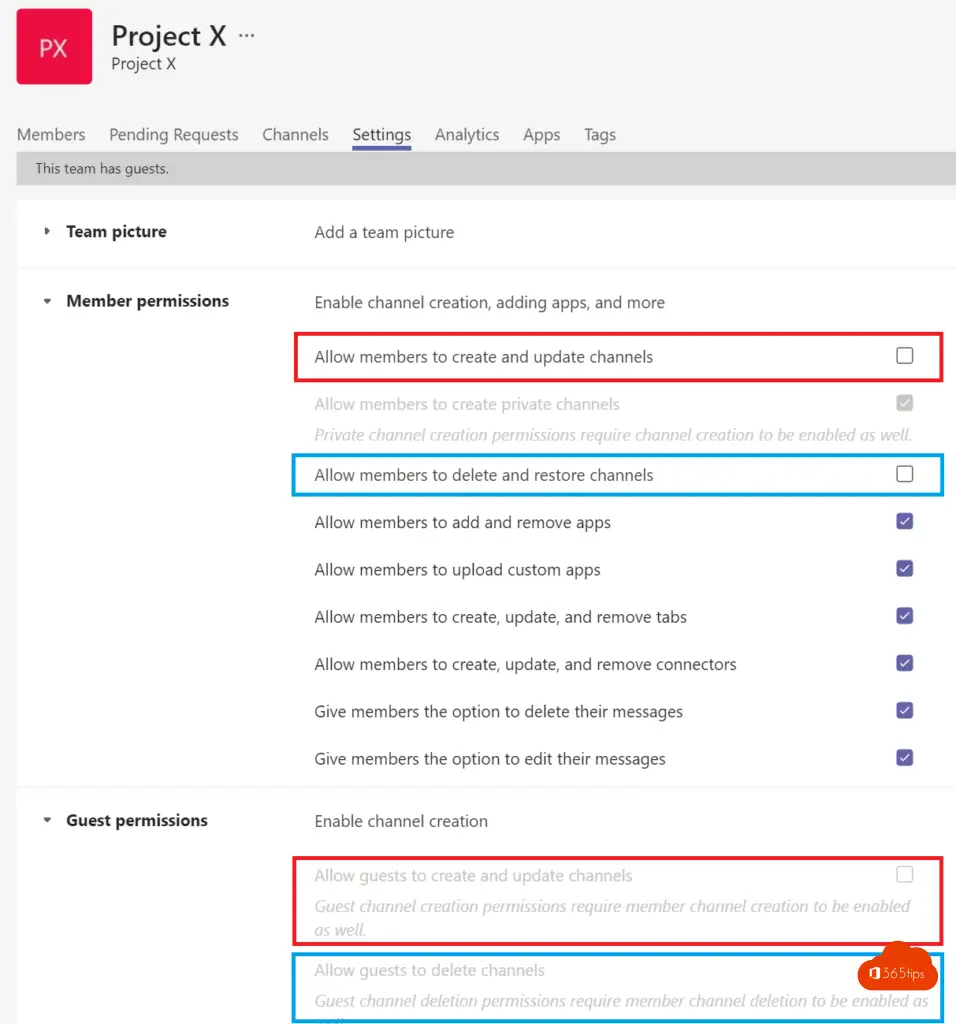The width and height of the screenshot is (956, 1024).
Task: Enable members to delete and restore channels
Action: point(904,474)
